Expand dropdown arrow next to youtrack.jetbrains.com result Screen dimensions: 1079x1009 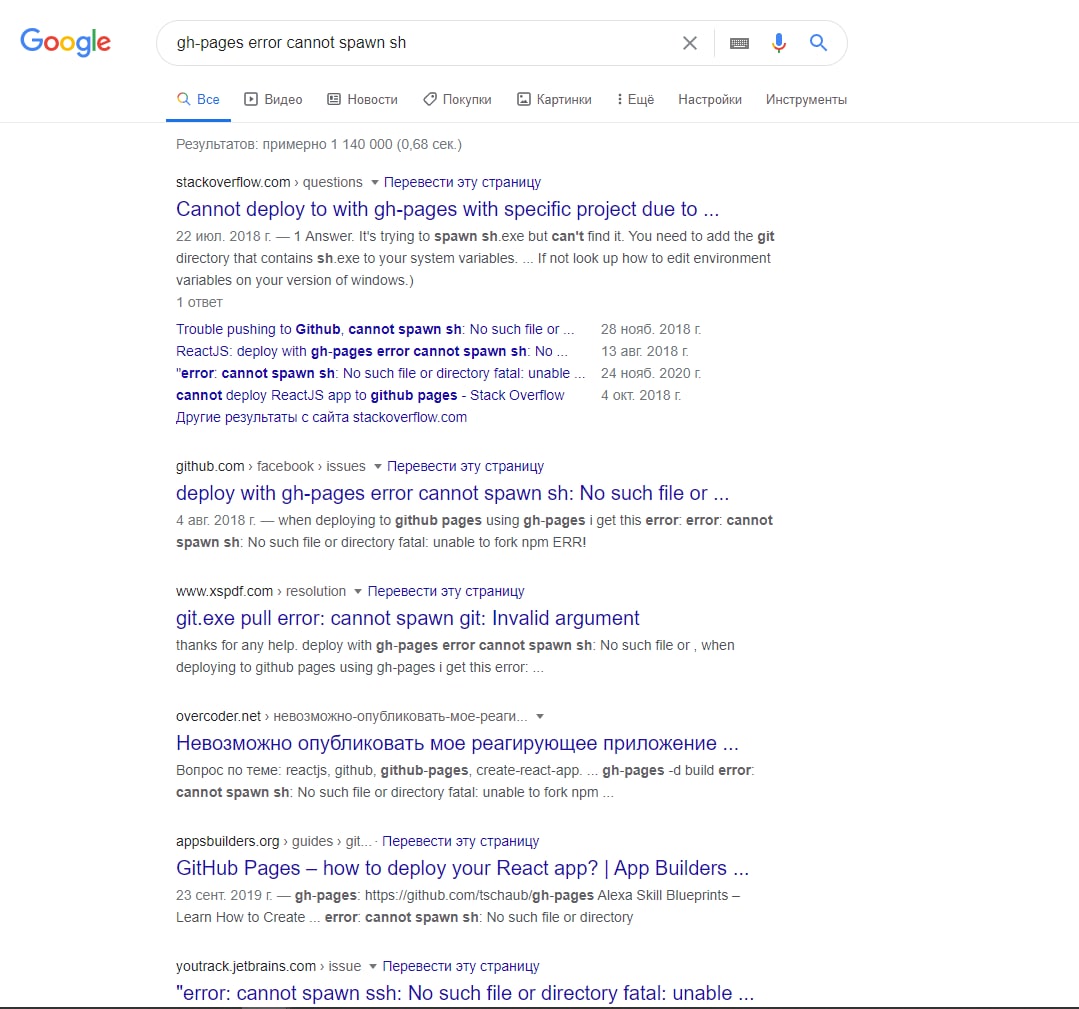click(x=373, y=966)
